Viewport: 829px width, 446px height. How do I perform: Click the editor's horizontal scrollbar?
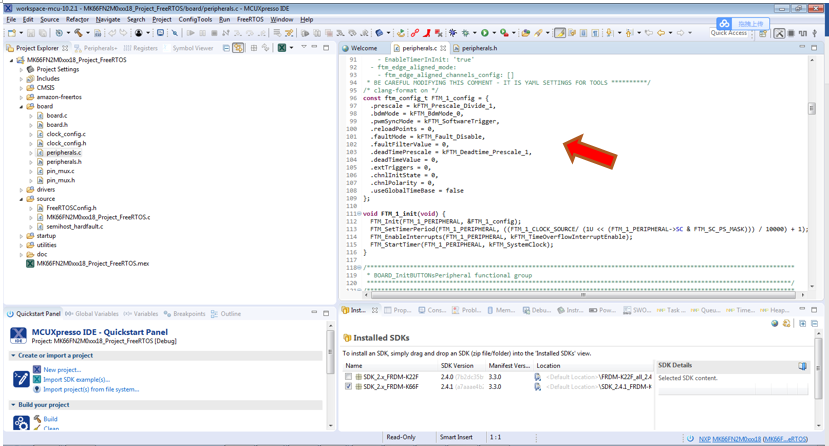pos(583,295)
